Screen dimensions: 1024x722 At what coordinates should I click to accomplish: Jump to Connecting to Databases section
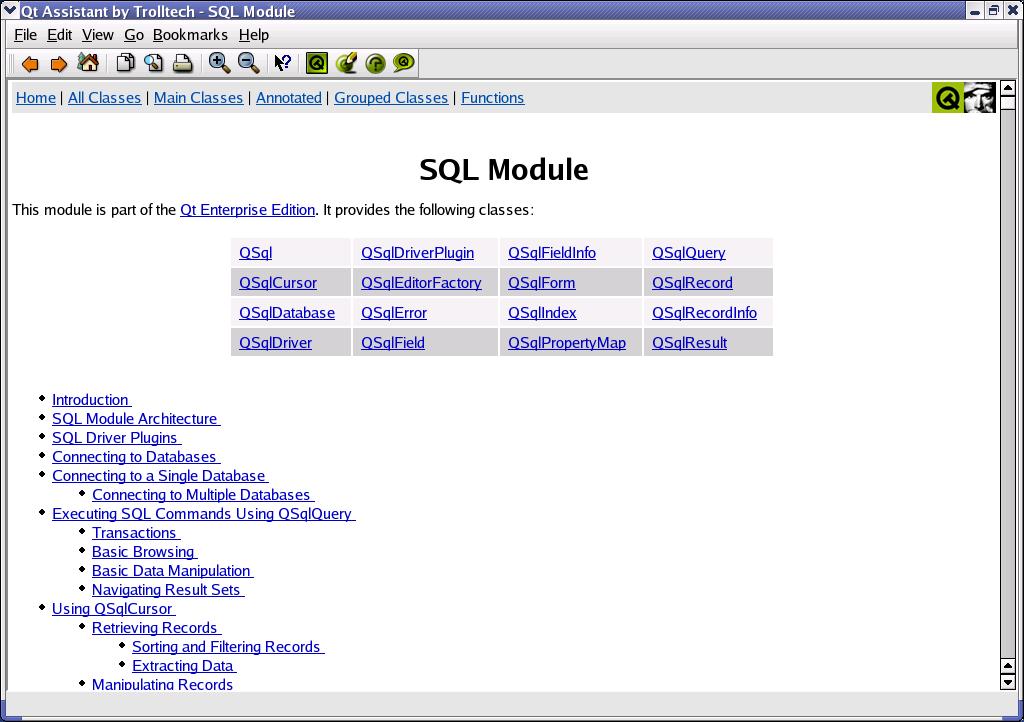[x=136, y=456]
